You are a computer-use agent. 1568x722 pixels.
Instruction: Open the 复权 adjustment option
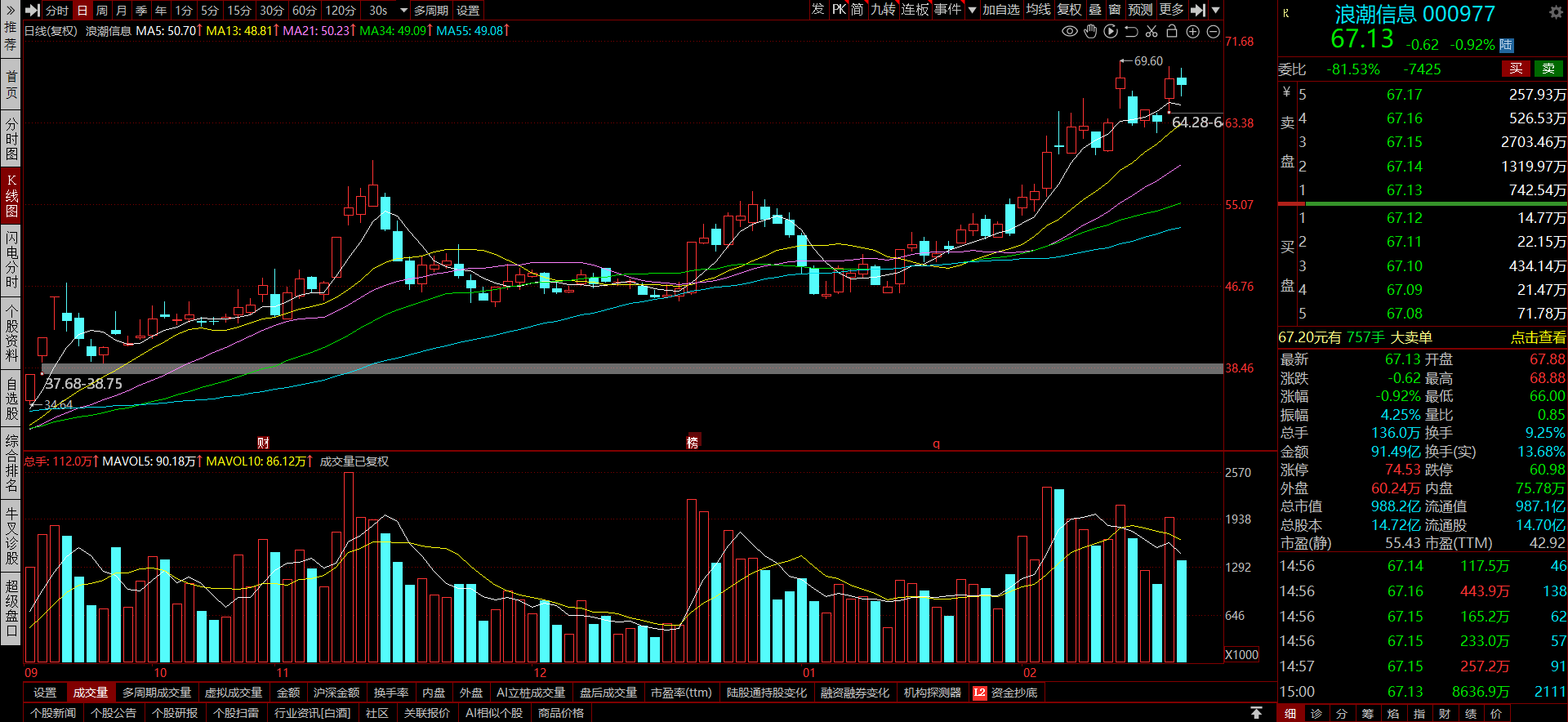(x=1070, y=10)
